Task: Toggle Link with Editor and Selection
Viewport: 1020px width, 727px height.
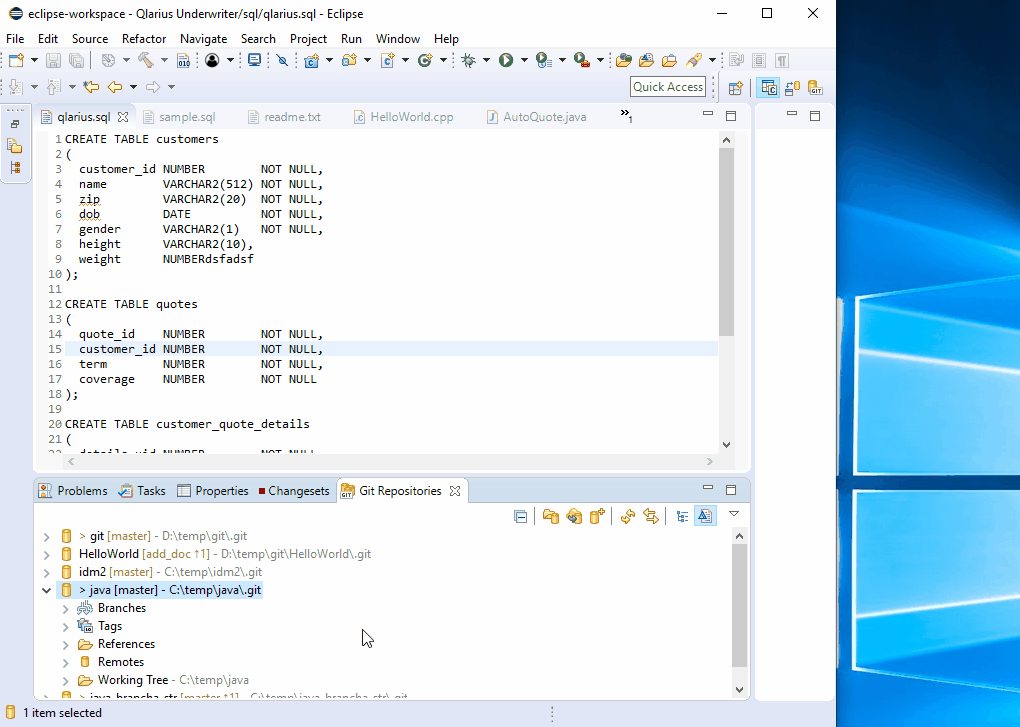Action: click(x=651, y=516)
